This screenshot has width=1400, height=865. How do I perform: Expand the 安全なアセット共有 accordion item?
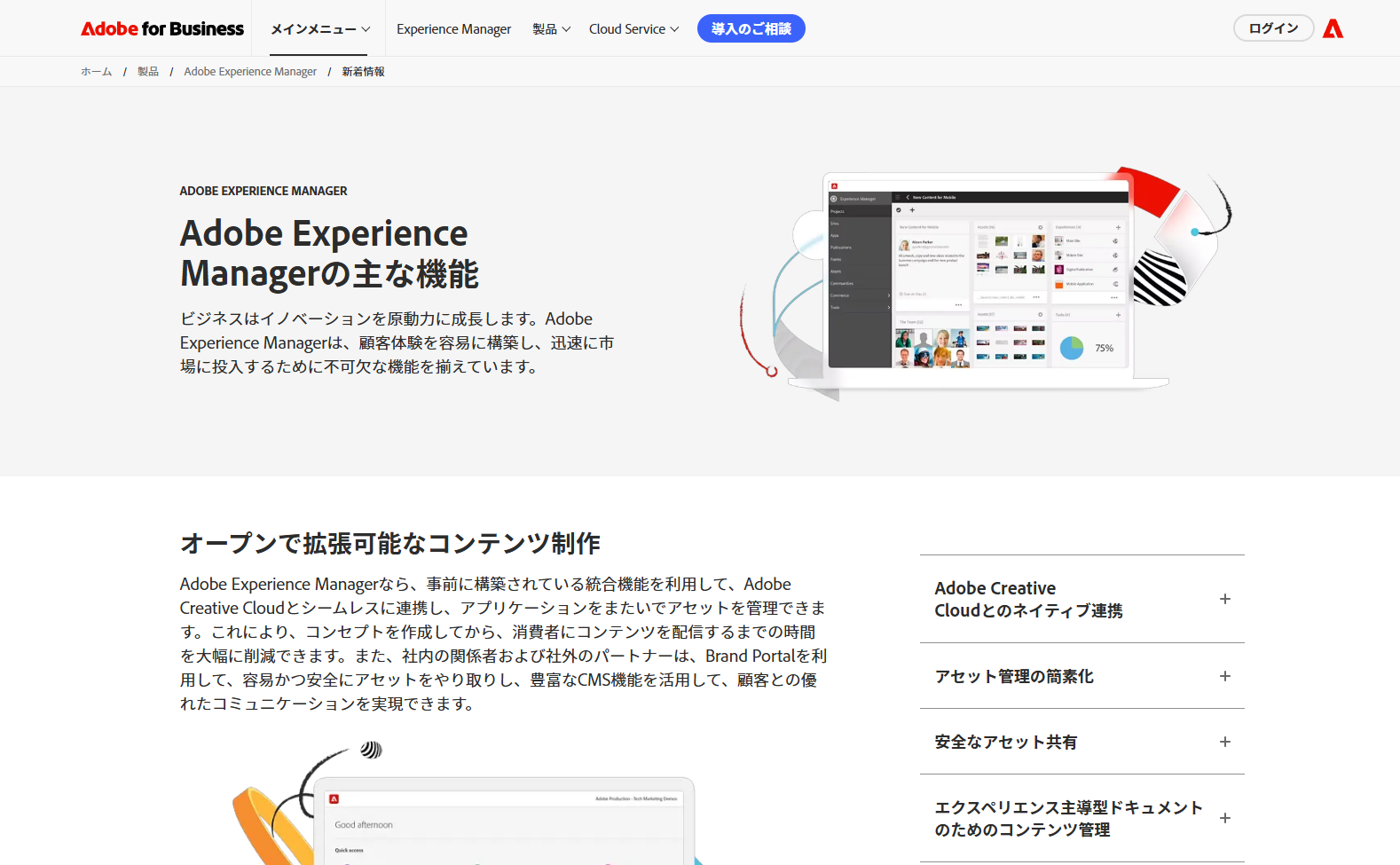1005,742
